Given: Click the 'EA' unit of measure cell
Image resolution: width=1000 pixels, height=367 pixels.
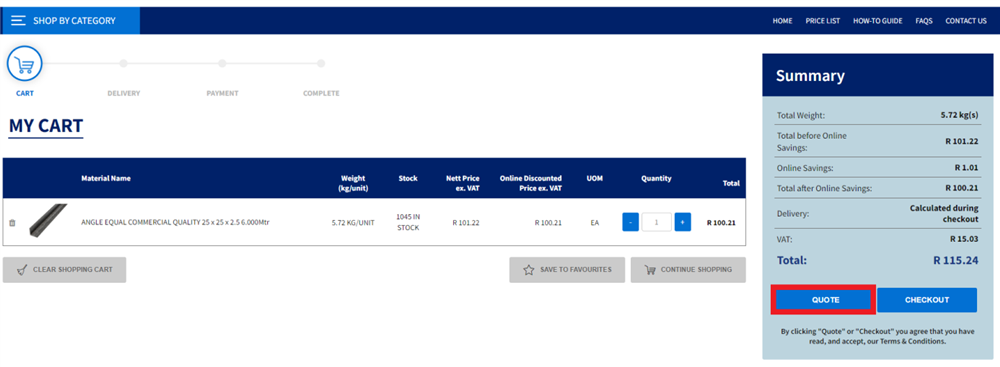Looking at the screenshot, I should [x=594, y=223].
